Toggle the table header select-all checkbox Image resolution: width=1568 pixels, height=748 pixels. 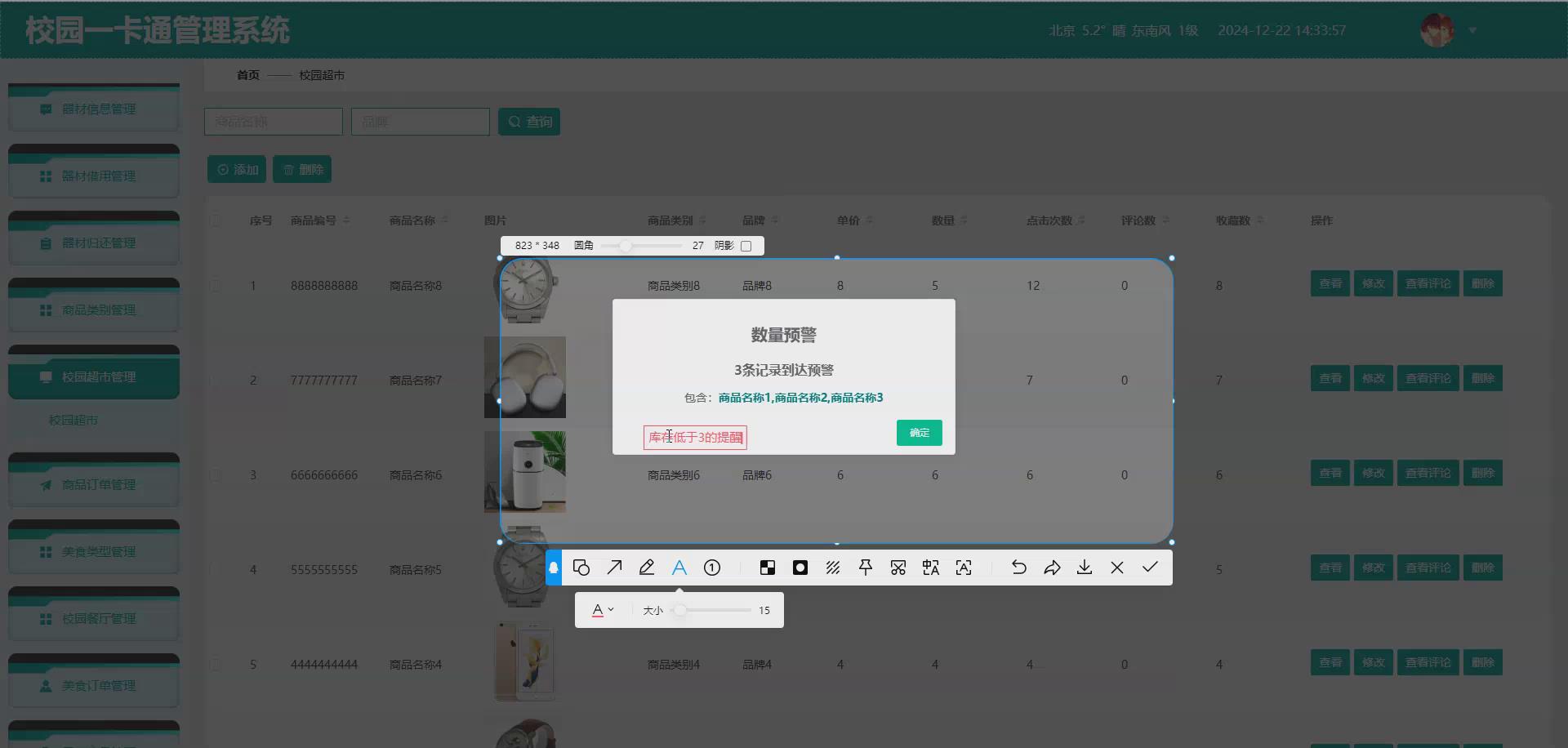pos(216,220)
